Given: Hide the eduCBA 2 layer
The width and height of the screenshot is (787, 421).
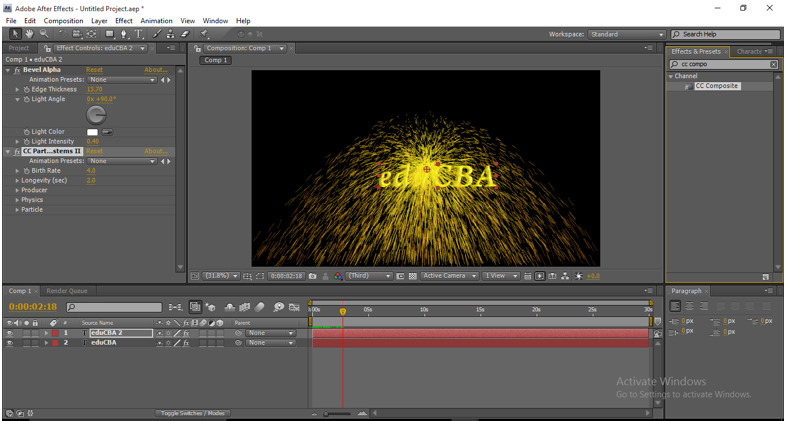Looking at the screenshot, I should (x=10, y=333).
